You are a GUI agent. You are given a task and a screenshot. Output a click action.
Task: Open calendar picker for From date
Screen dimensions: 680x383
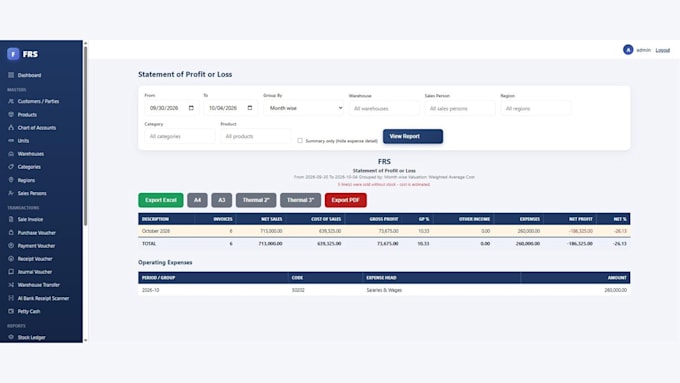click(191, 108)
